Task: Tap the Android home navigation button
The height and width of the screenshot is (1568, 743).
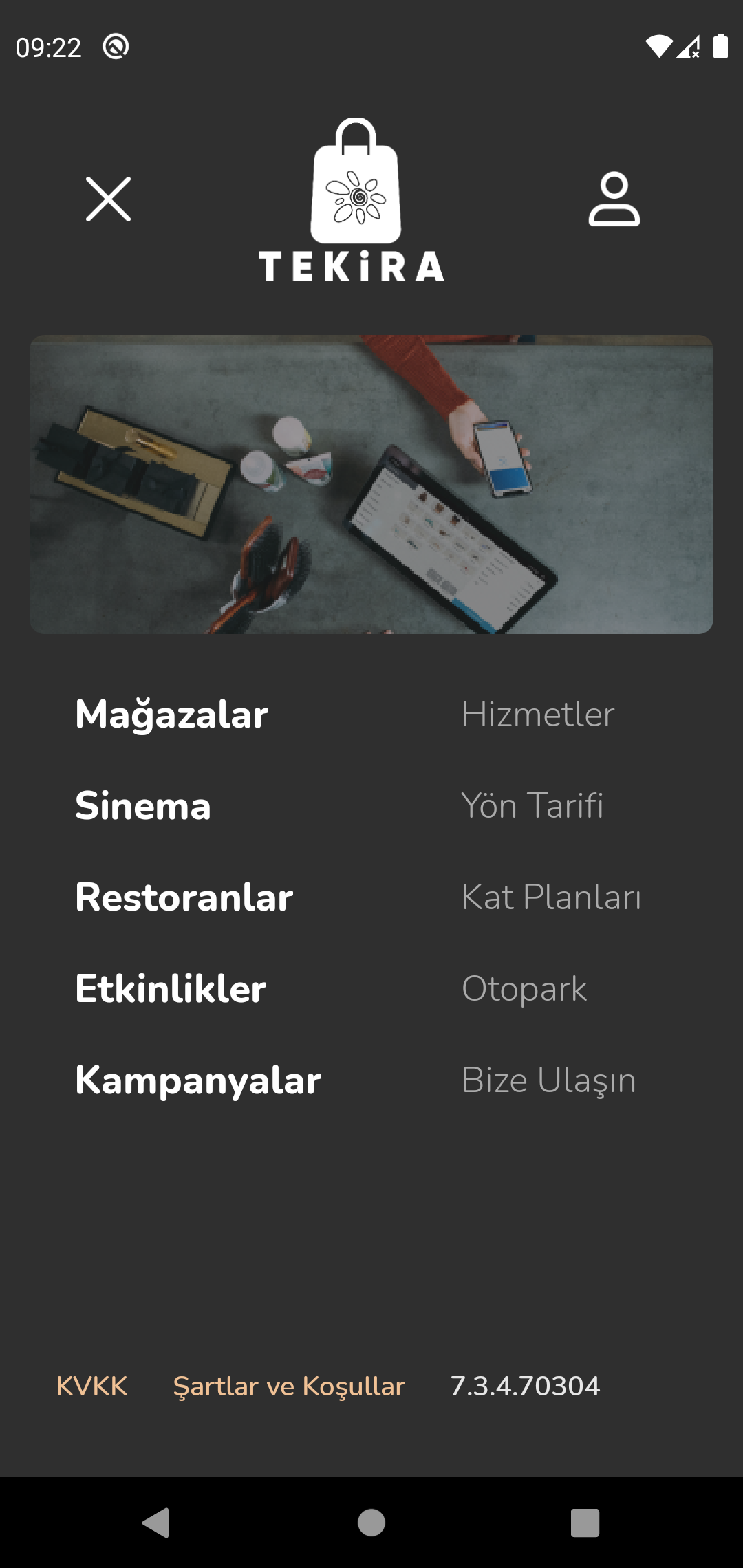Action: [371, 1523]
